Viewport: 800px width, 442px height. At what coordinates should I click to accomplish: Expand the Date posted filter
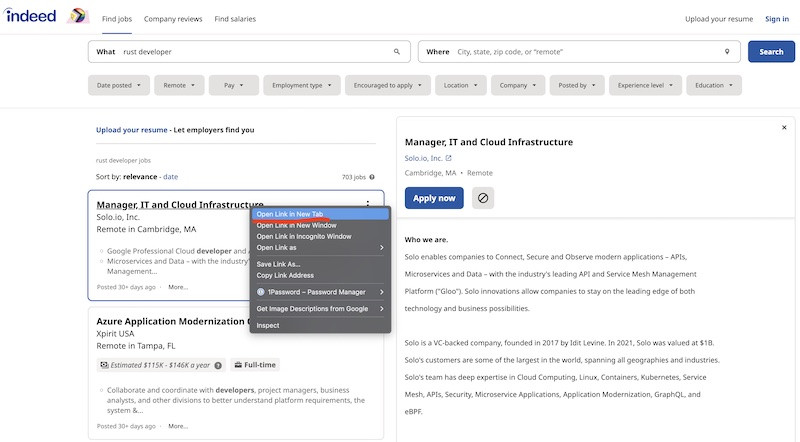coord(119,85)
